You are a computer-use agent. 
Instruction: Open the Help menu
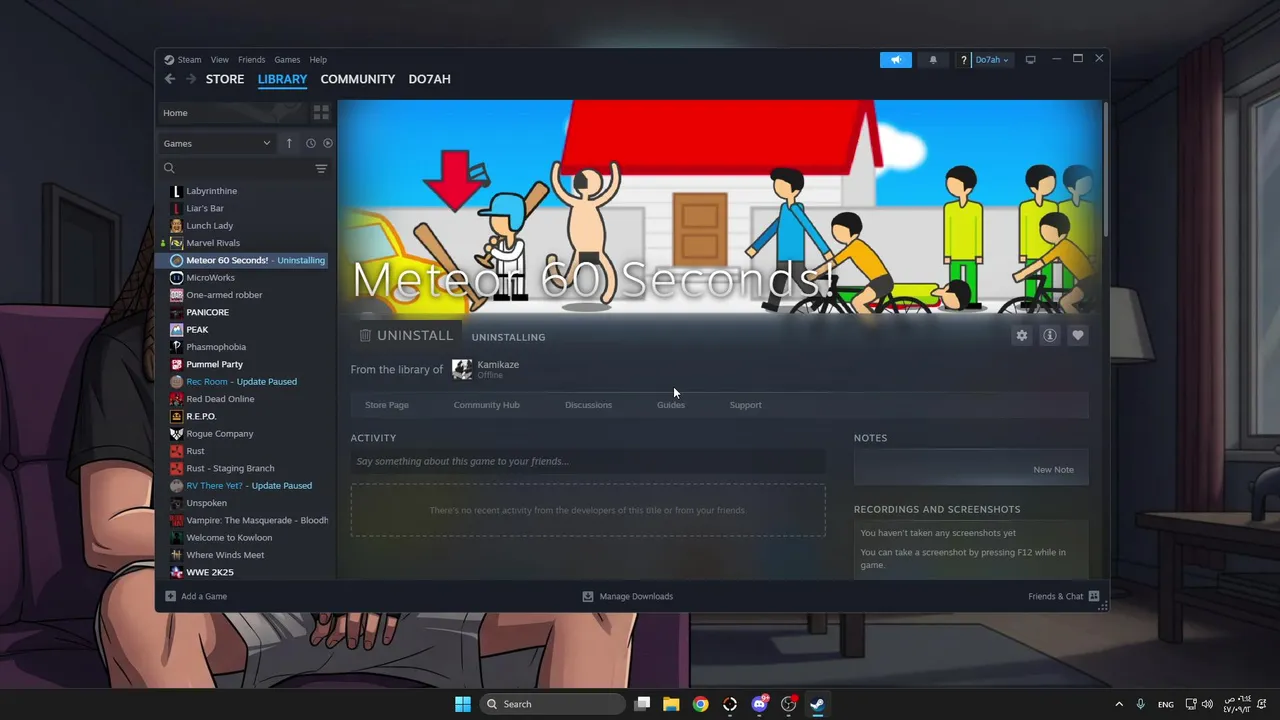318,60
